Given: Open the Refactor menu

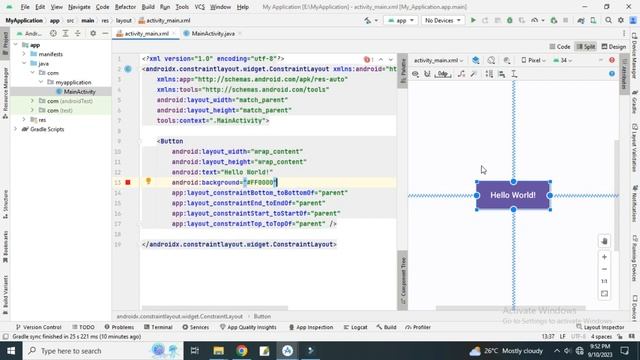Looking at the screenshot, I should pyautogui.click(x=125, y=7).
